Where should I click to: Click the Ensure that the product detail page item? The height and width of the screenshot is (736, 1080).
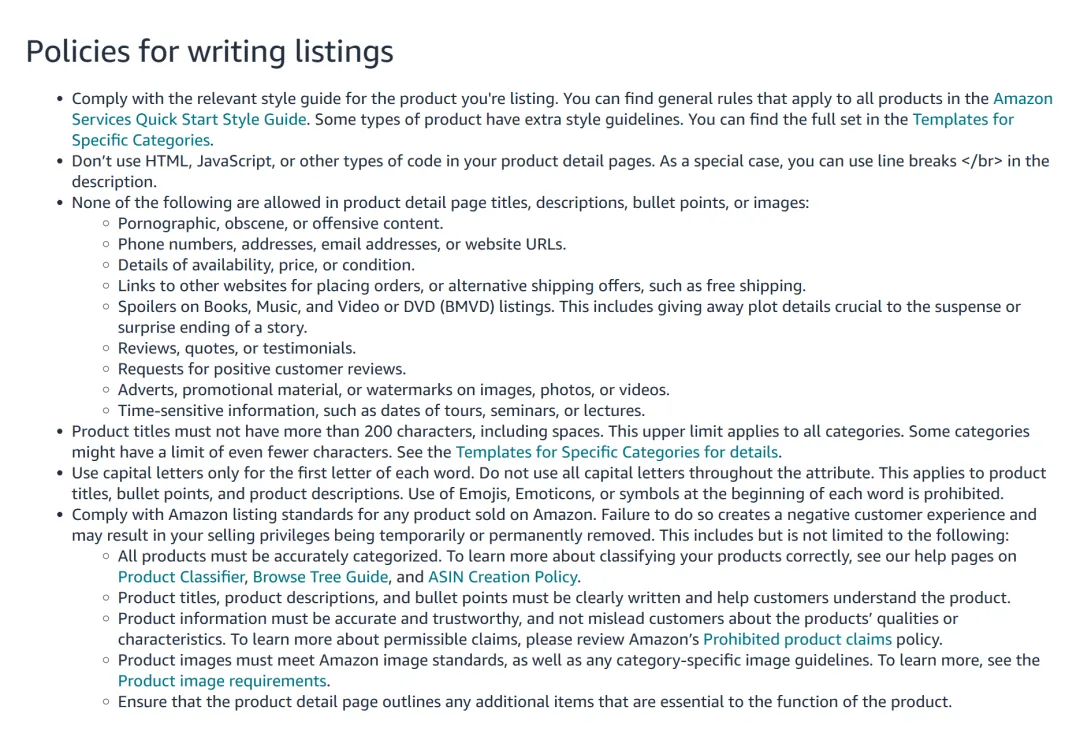coord(534,702)
